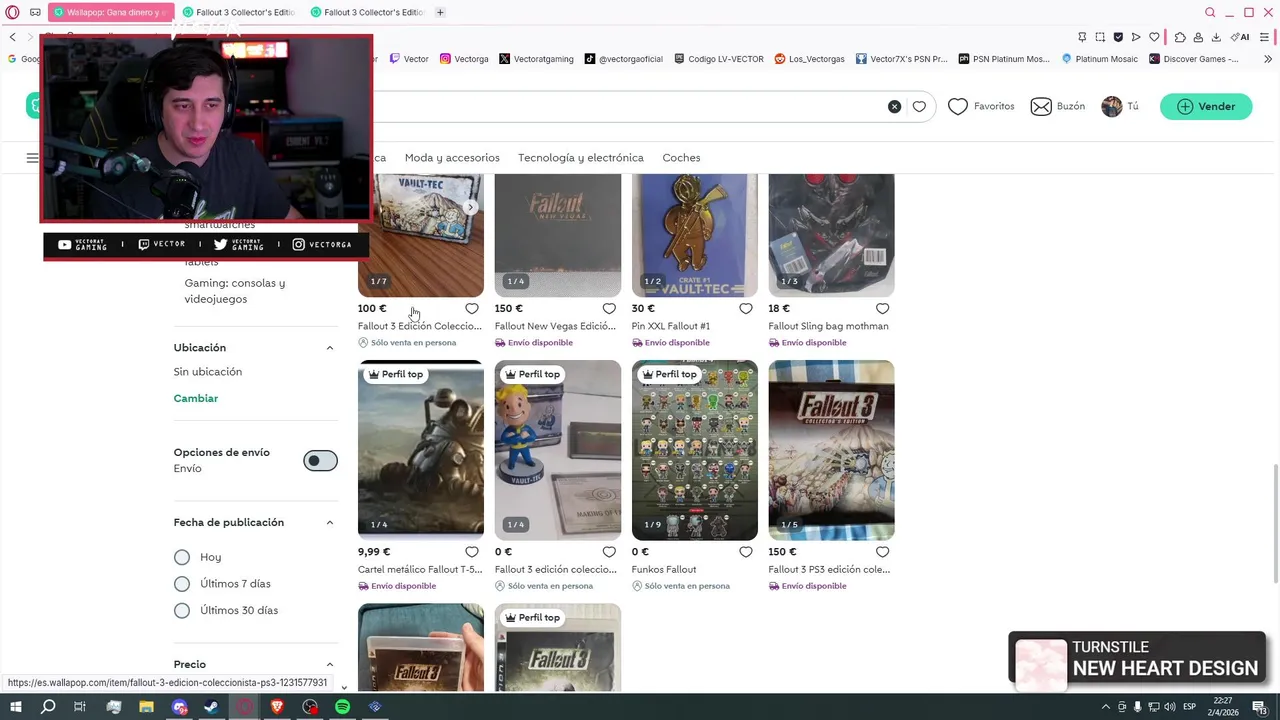Image resolution: width=1280 pixels, height=720 pixels.
Task: Select Gaming: consolas y videojuegos category
Action: click(x=234, y=291)
